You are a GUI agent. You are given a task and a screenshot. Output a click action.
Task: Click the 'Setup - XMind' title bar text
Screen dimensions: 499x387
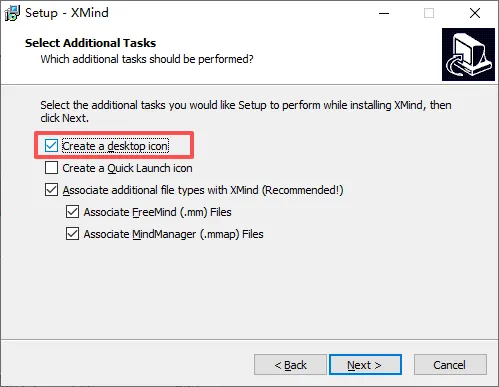[x=67, y=13]
